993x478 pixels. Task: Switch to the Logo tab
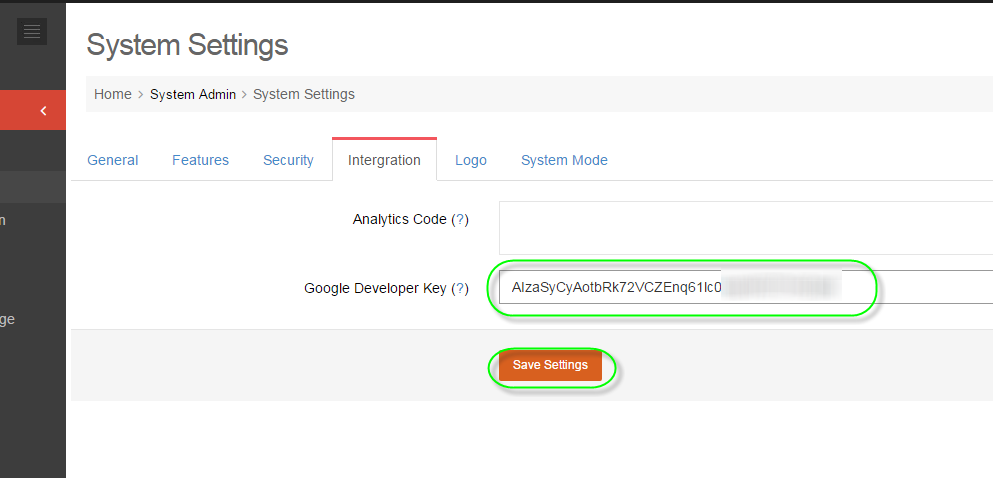[471, 160]
